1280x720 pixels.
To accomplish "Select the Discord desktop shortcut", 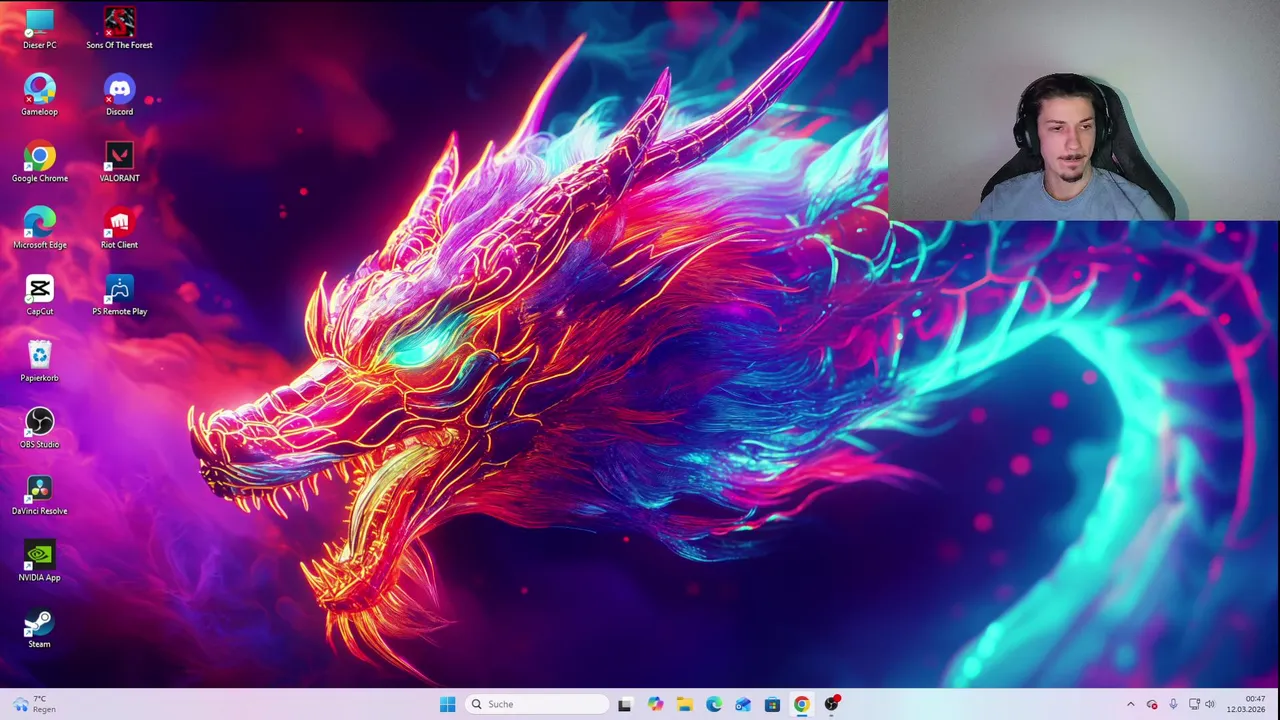I will click(119, 95).
